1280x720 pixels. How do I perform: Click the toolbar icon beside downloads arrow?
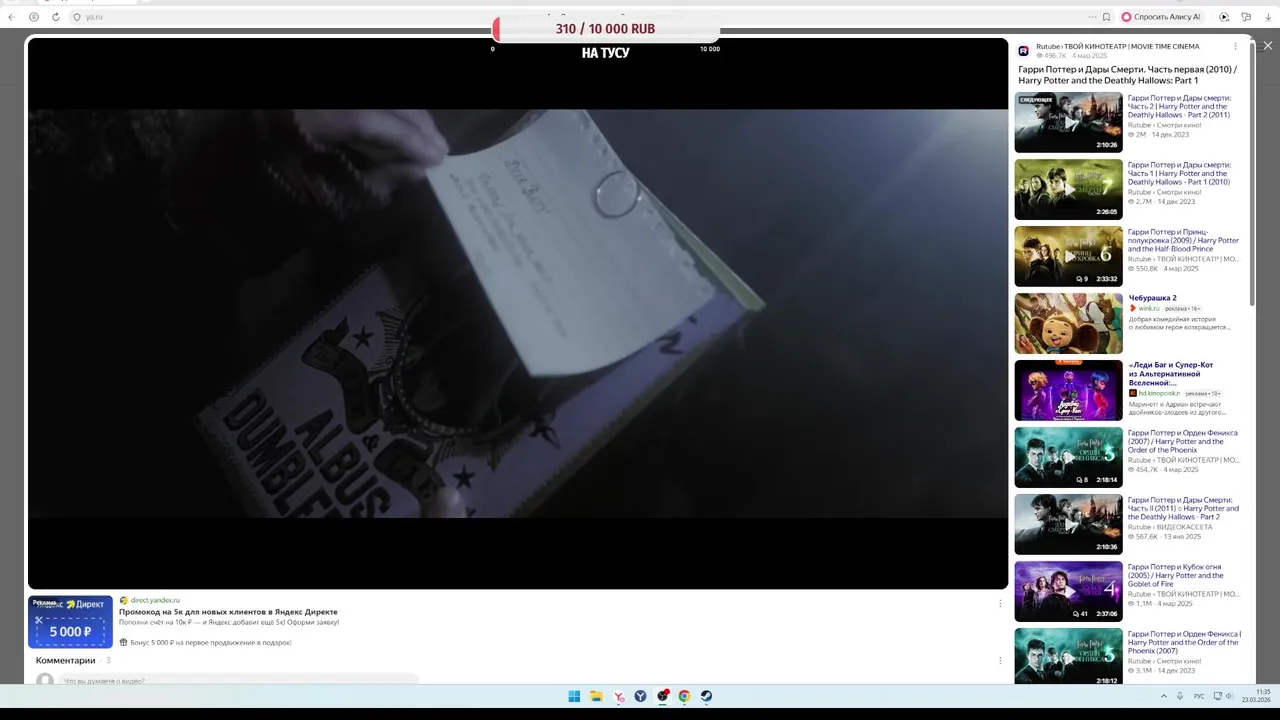[1246, 17]
